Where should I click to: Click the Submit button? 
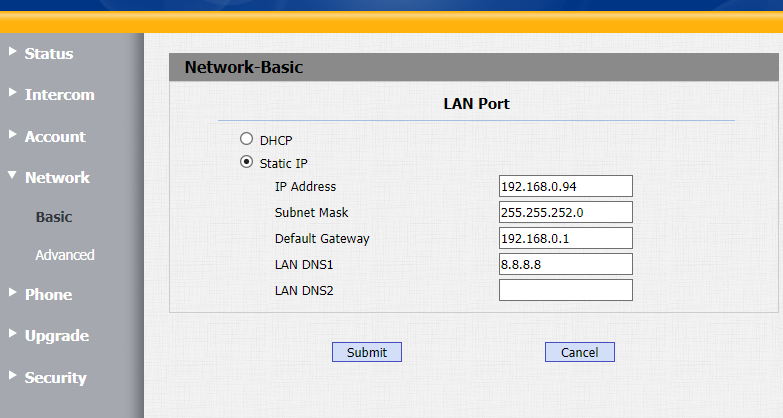(x=367, y=352)
